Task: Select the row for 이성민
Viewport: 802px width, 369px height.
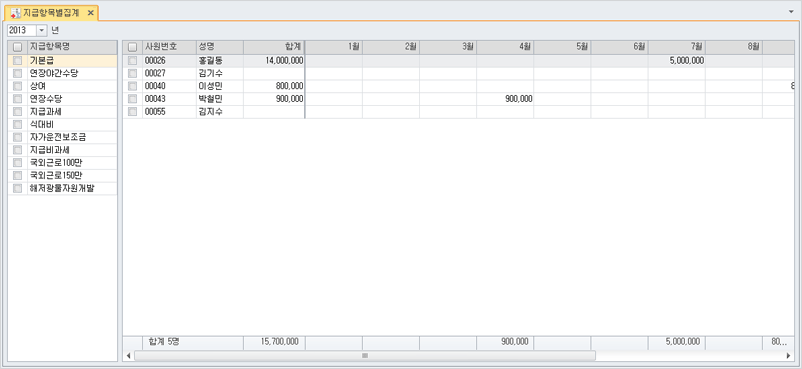Action: tap(458, 86)
